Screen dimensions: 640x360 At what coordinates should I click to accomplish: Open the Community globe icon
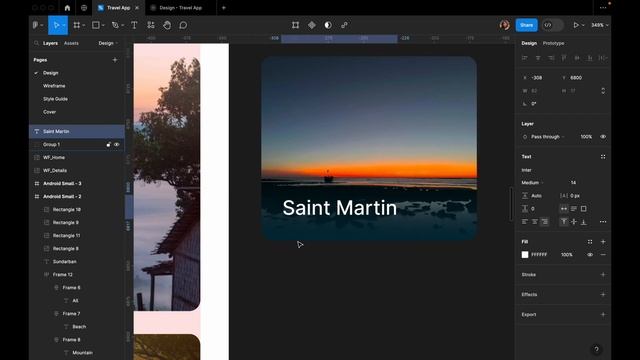pyautogui.click(x=84, y=8)
